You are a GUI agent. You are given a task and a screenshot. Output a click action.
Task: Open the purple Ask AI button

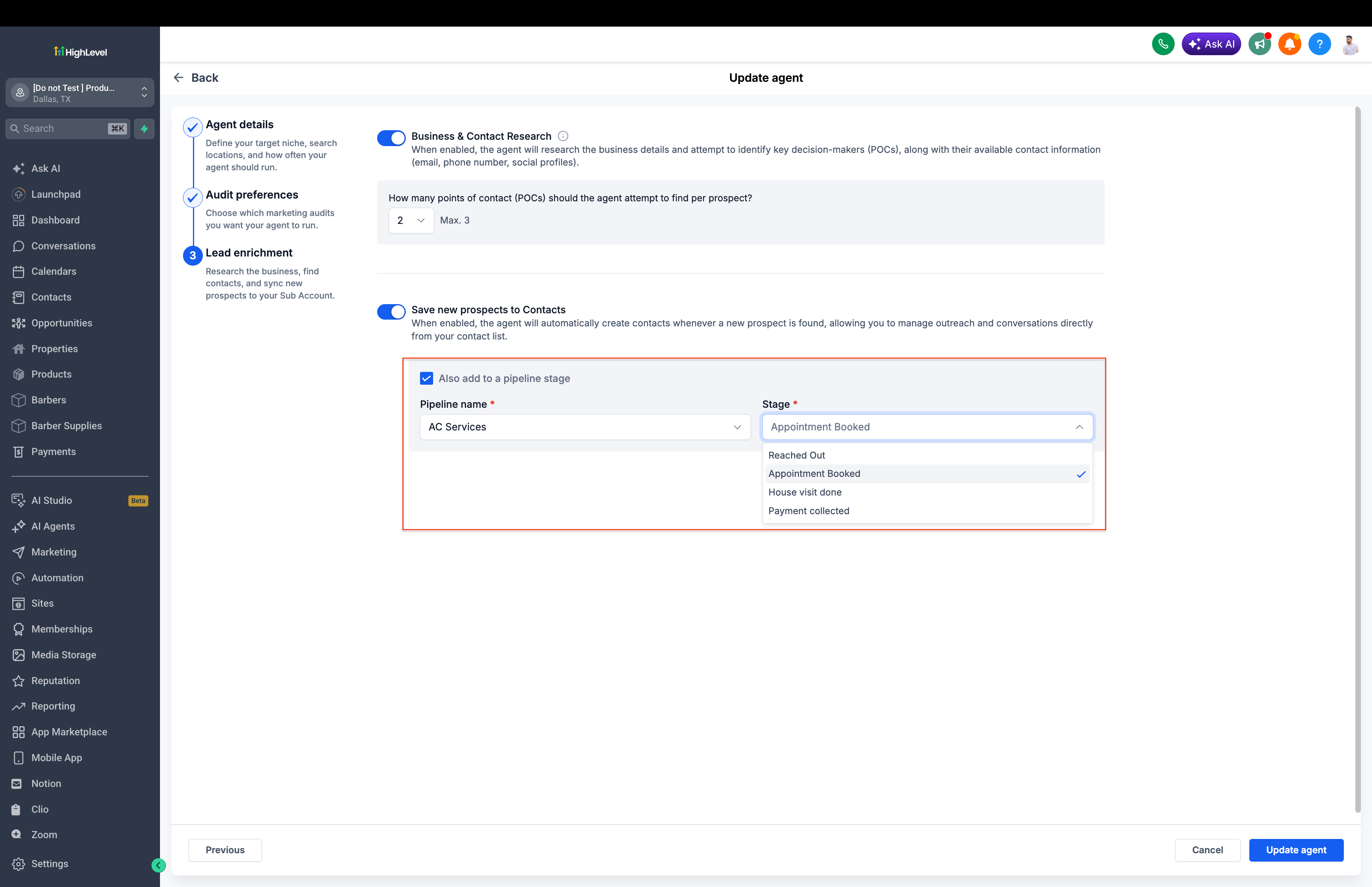(1211, 44)
